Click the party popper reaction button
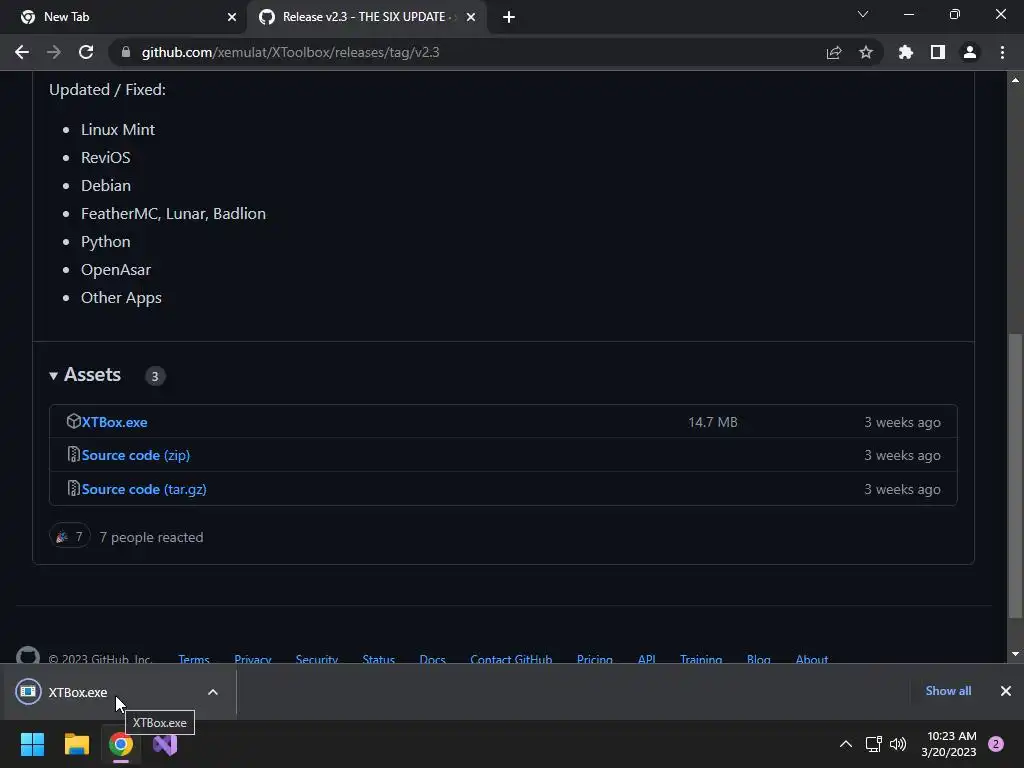The height and width of the screenshot is (768, 1024). [69, 537]
